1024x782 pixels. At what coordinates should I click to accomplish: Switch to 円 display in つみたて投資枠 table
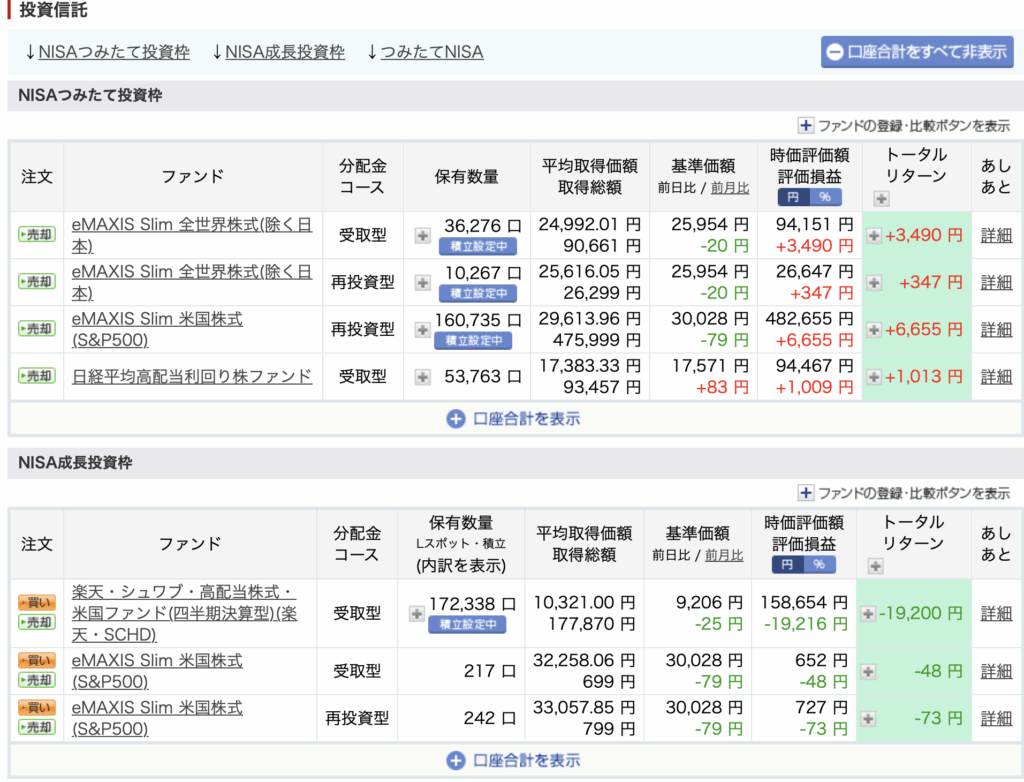click(793, 197)
